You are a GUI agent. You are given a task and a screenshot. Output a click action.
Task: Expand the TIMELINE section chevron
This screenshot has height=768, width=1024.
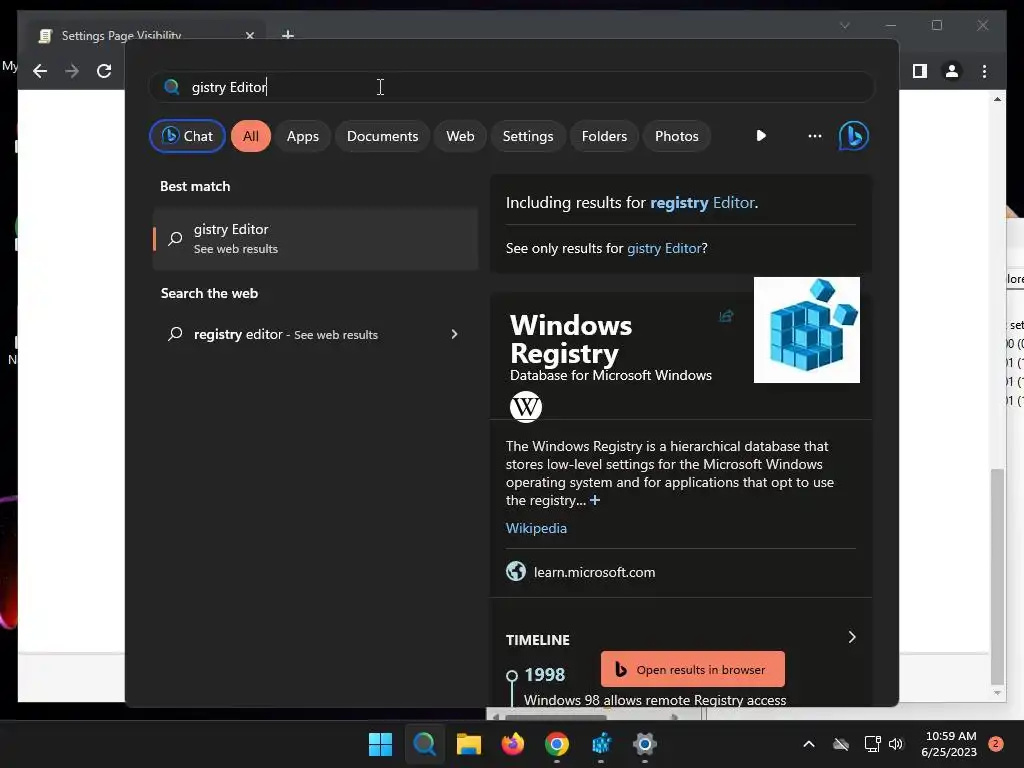click(852, 637)
